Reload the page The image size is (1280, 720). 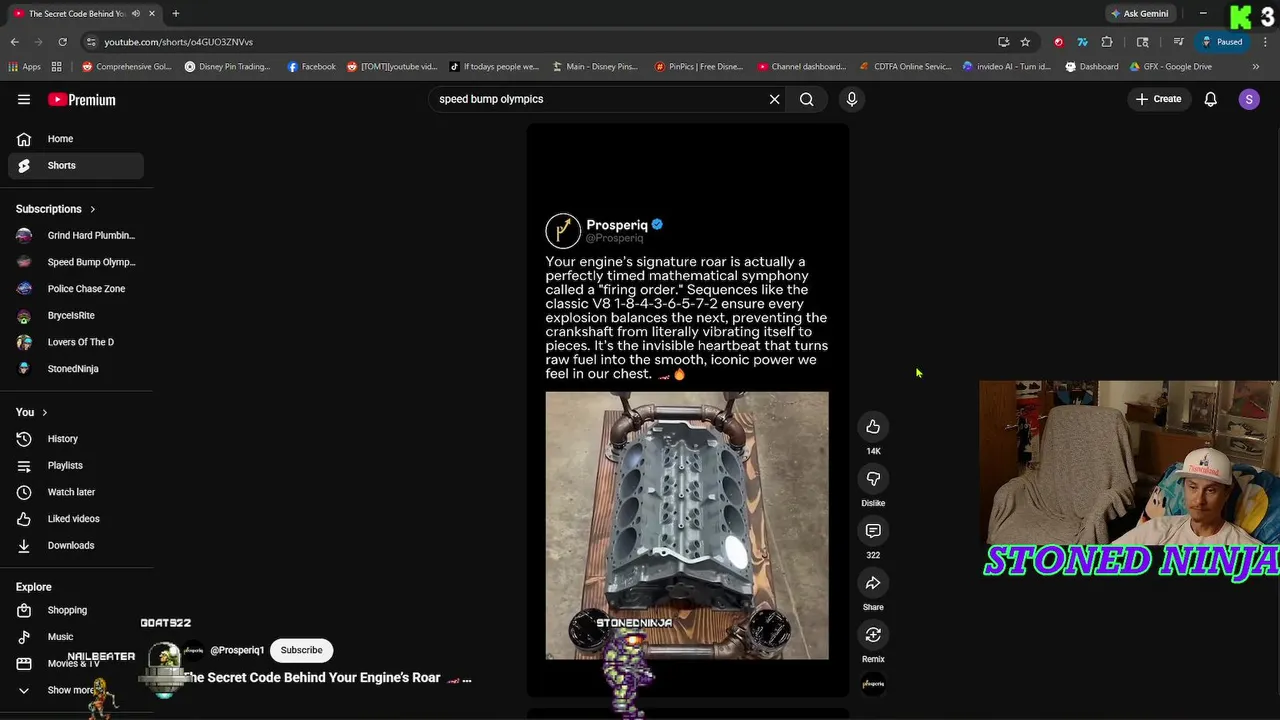(x=62, y=42)
